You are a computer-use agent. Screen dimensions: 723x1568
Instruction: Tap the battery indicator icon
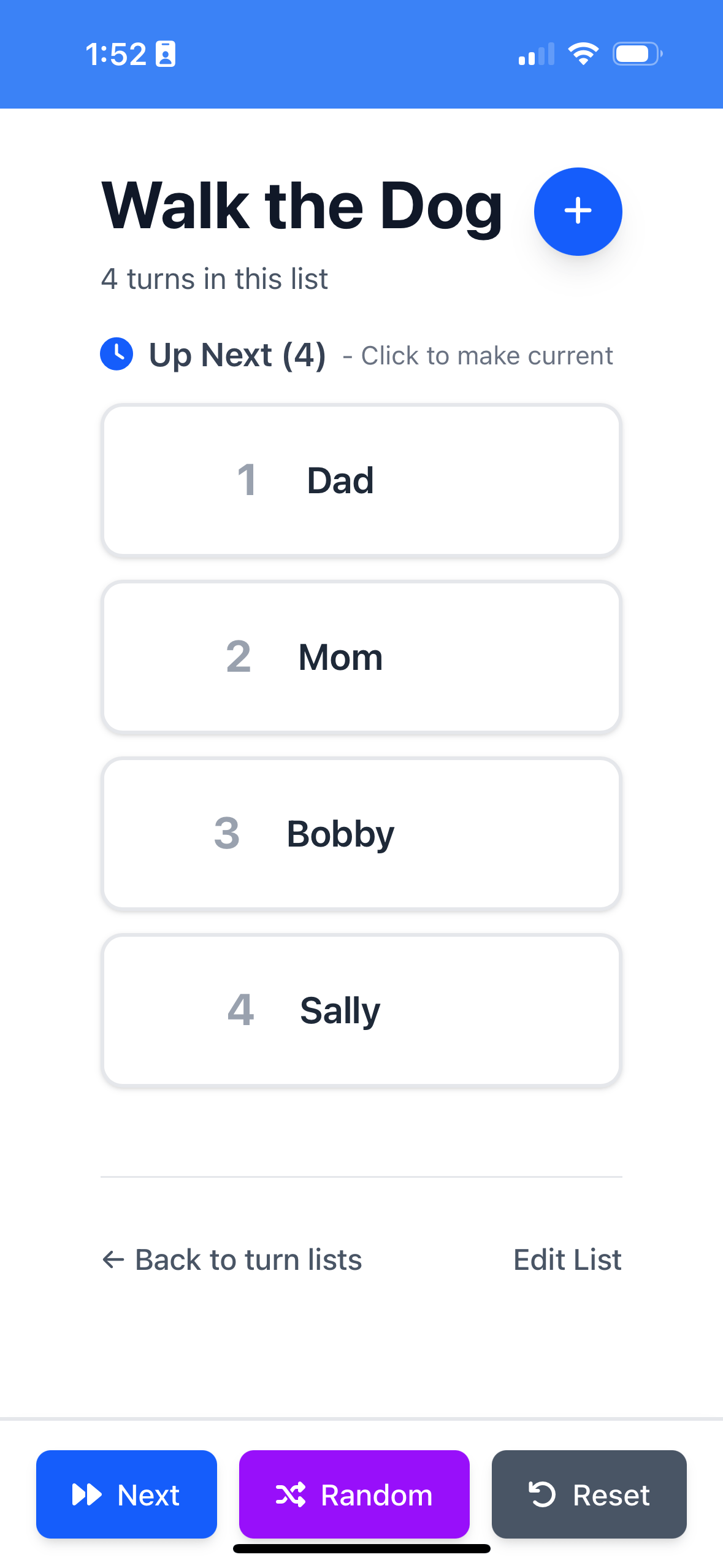[637, 54]
